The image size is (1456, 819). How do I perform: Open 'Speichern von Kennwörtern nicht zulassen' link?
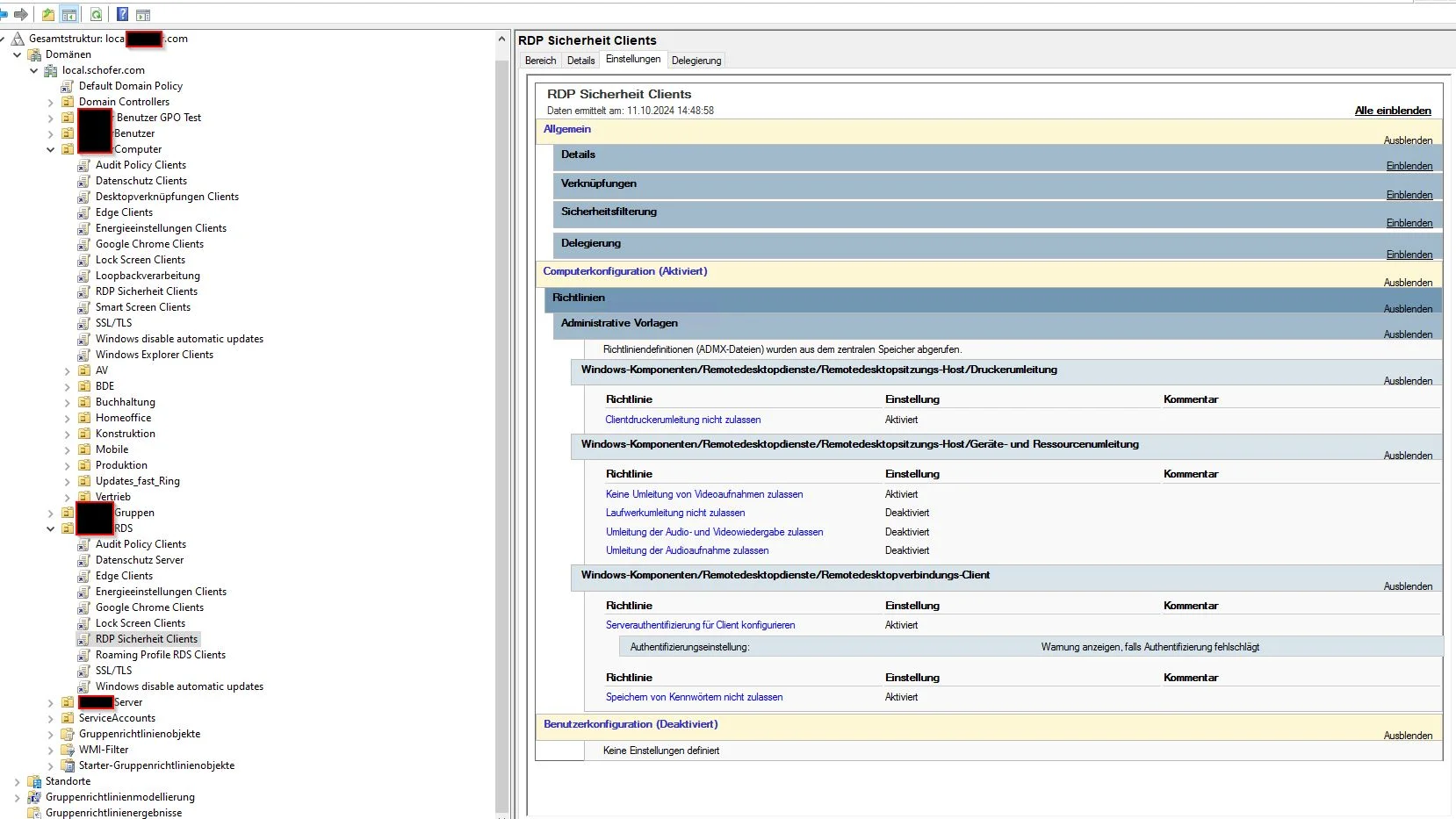click(694, 697)
